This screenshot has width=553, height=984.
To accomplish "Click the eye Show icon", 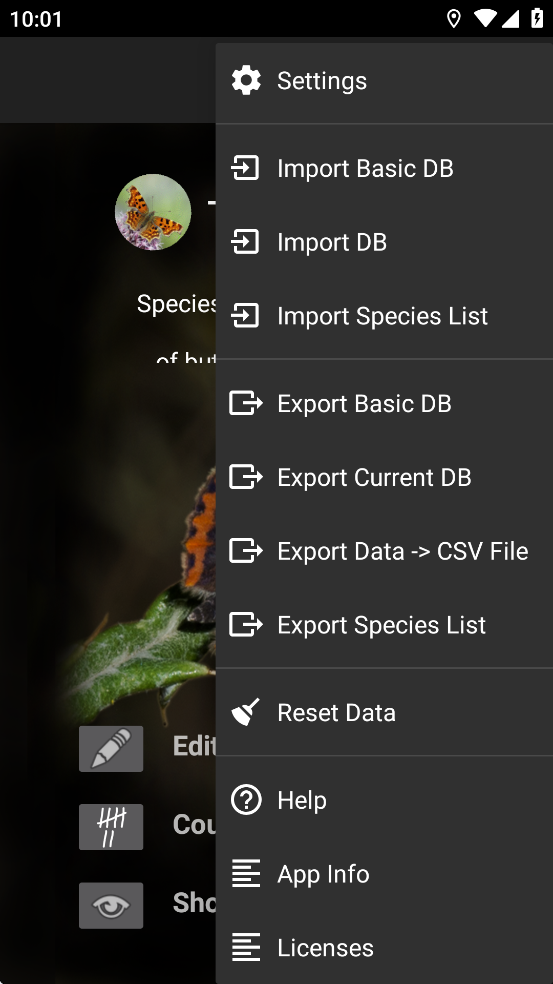I will 111,905.
